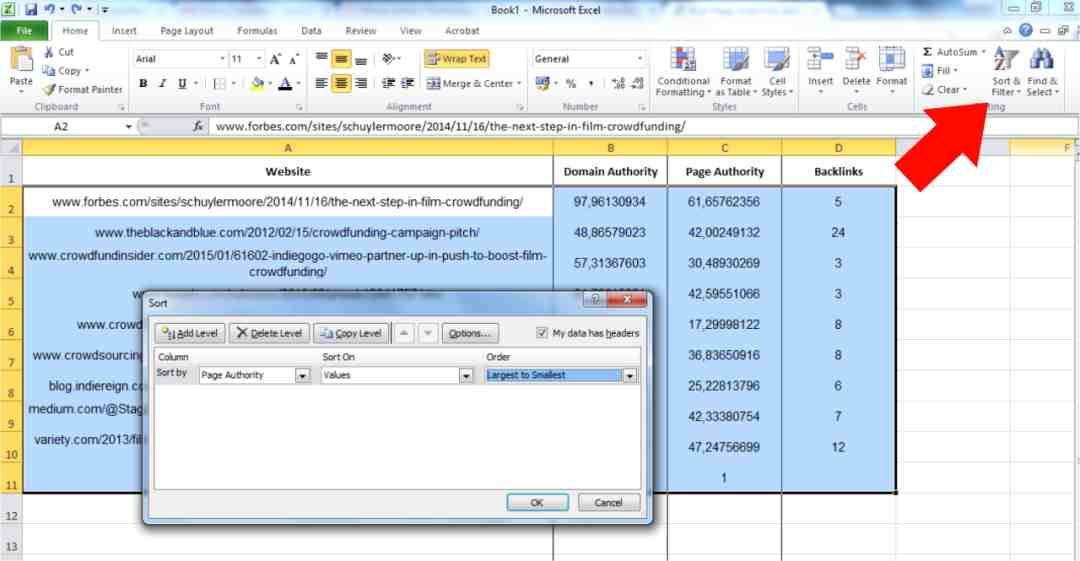Open Merge & Center dropdown arrow
Image resolution: width=1080 pixels, height=561 pixels.
click(x=519, y=83)
